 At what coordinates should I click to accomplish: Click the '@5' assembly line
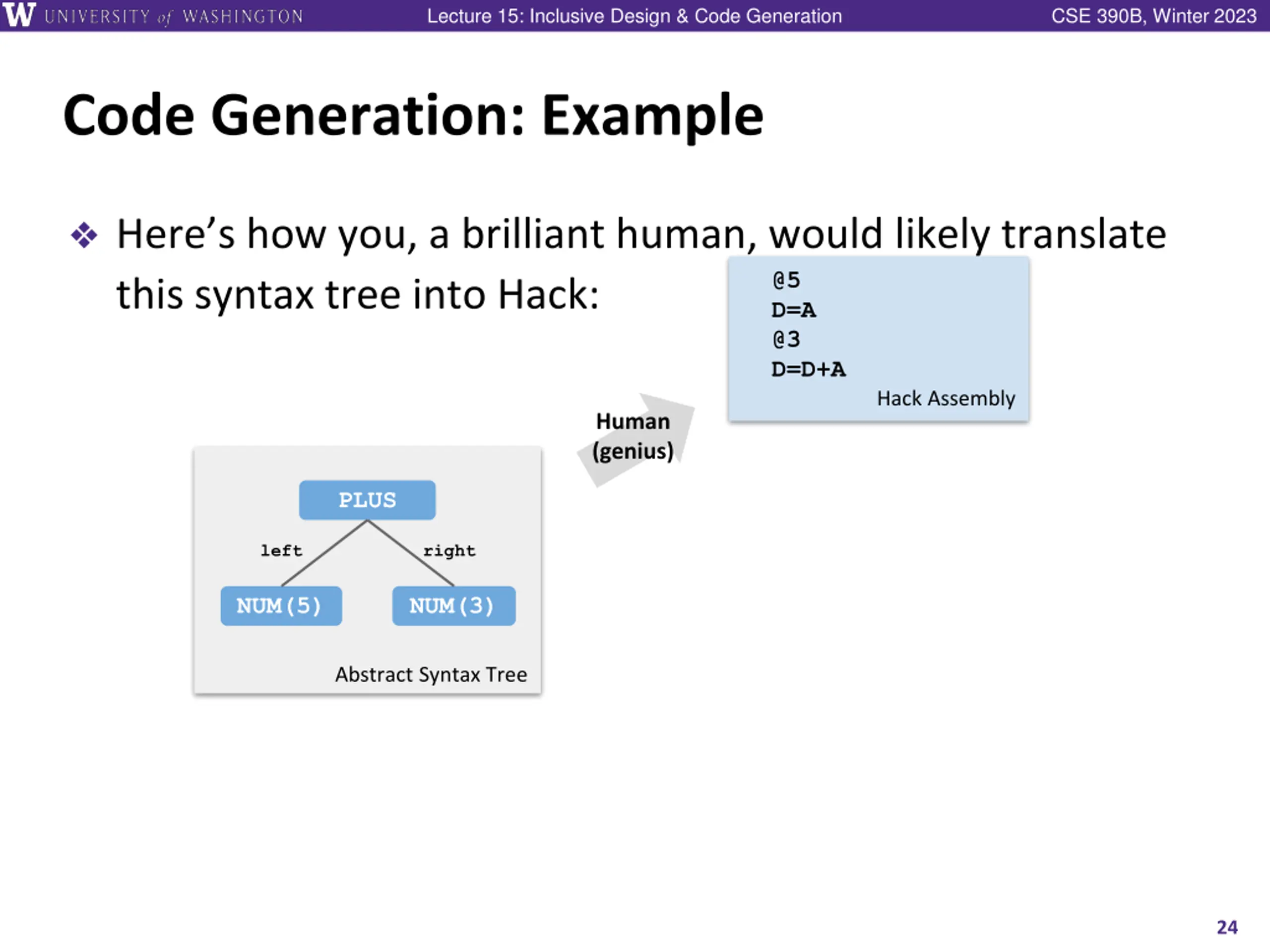[x=786, y=280]
